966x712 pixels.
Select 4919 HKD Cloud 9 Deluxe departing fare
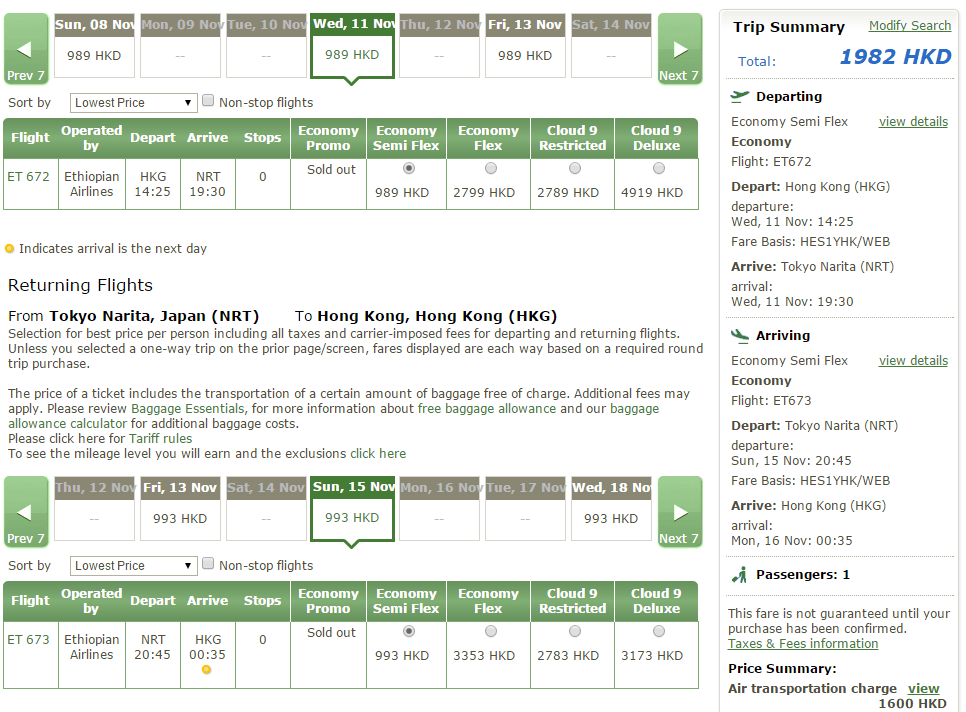tap(658, 169)
